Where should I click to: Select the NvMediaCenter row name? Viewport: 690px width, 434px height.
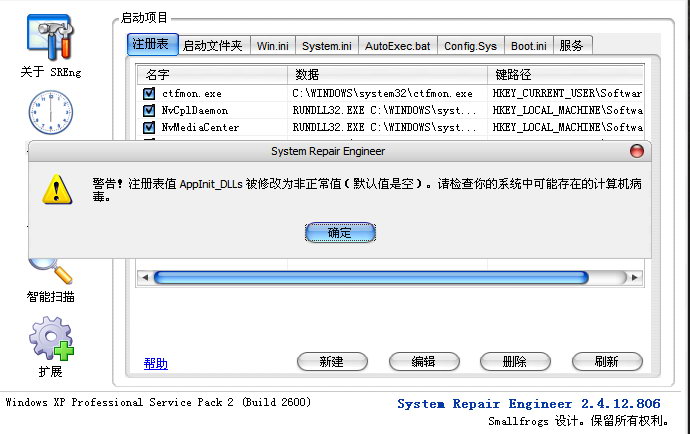pos(200,127)
